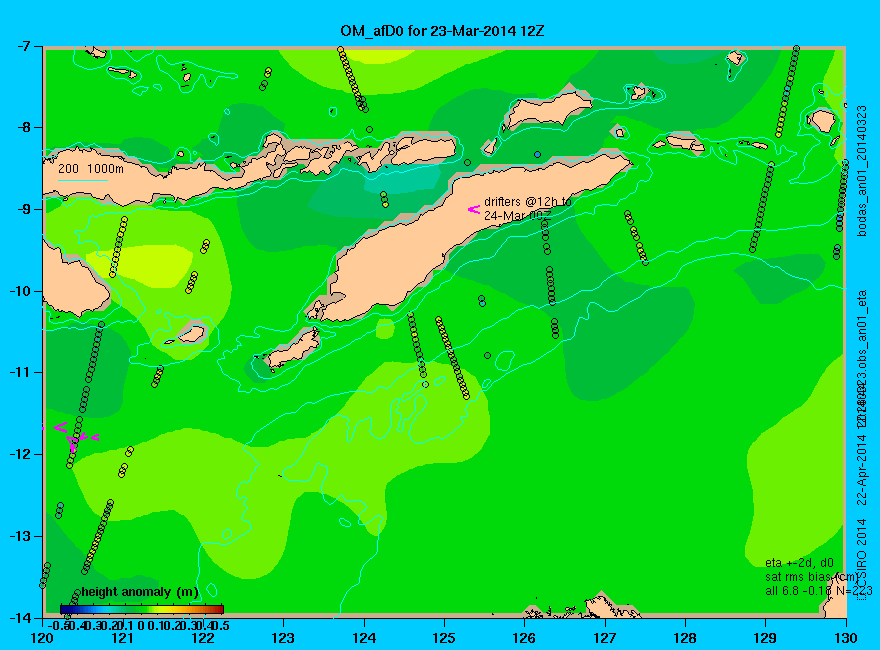Click the plot title 'OM_afD0 for 23-Mar-2014 12Z'
Image resolution: width=880 pixels, height=650 pixels.
(442, 30)
